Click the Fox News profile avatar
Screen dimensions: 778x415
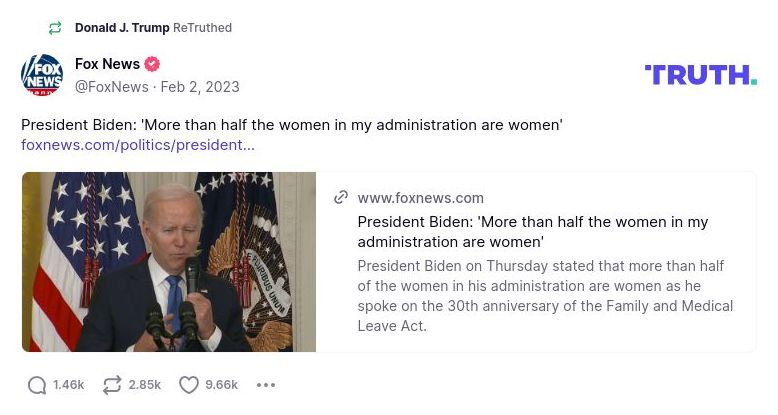[x=42, y=75]
